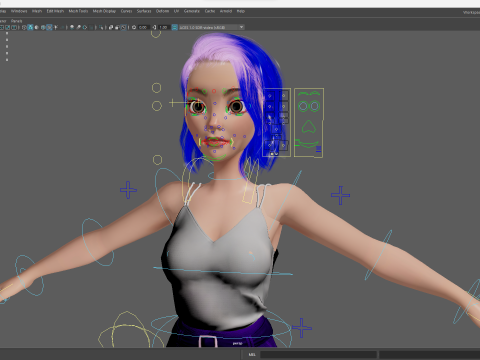
Task: Open the Curves menu
Action: pos(126,11)
